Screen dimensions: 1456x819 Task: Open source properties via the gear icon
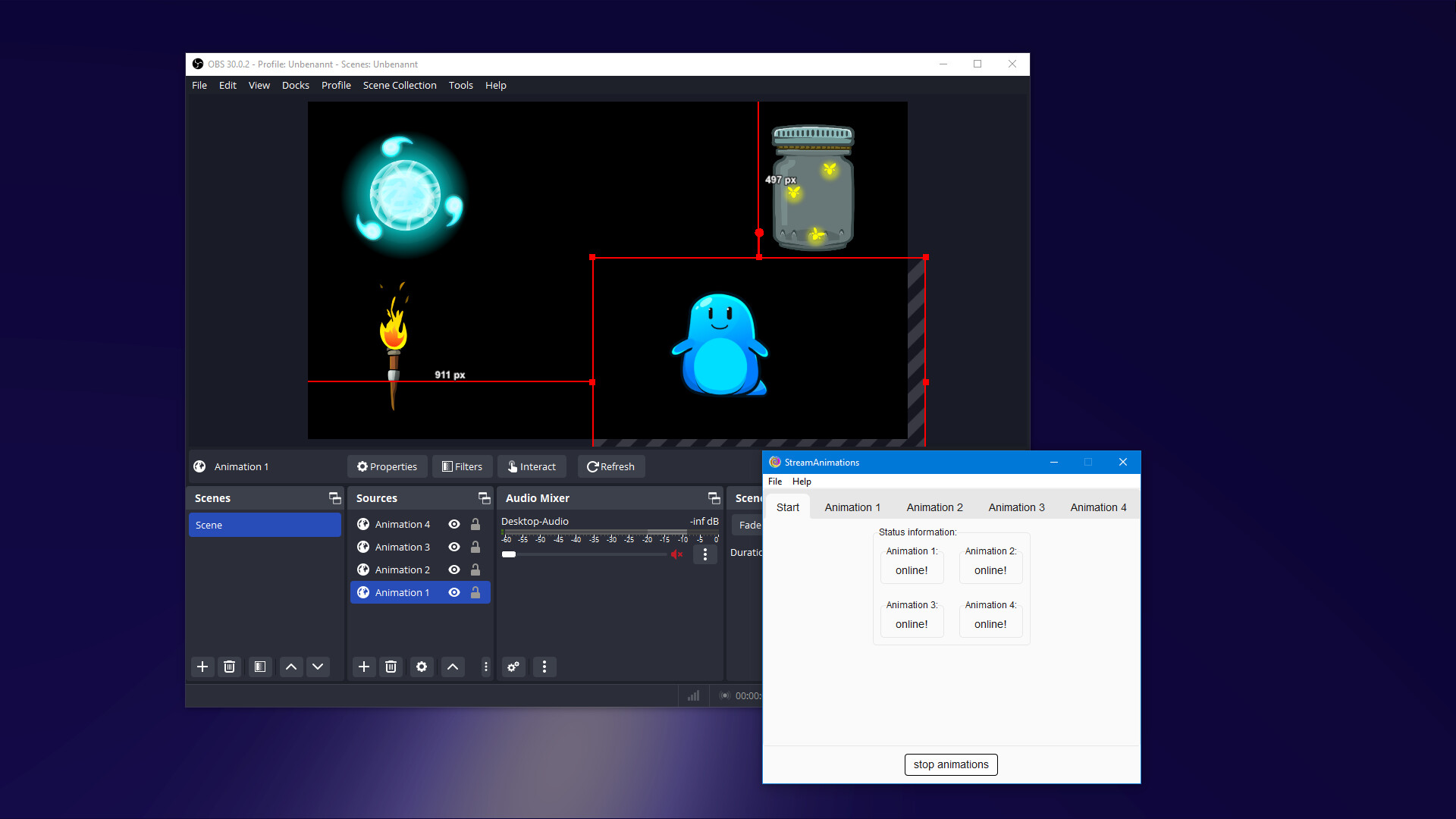422,667
